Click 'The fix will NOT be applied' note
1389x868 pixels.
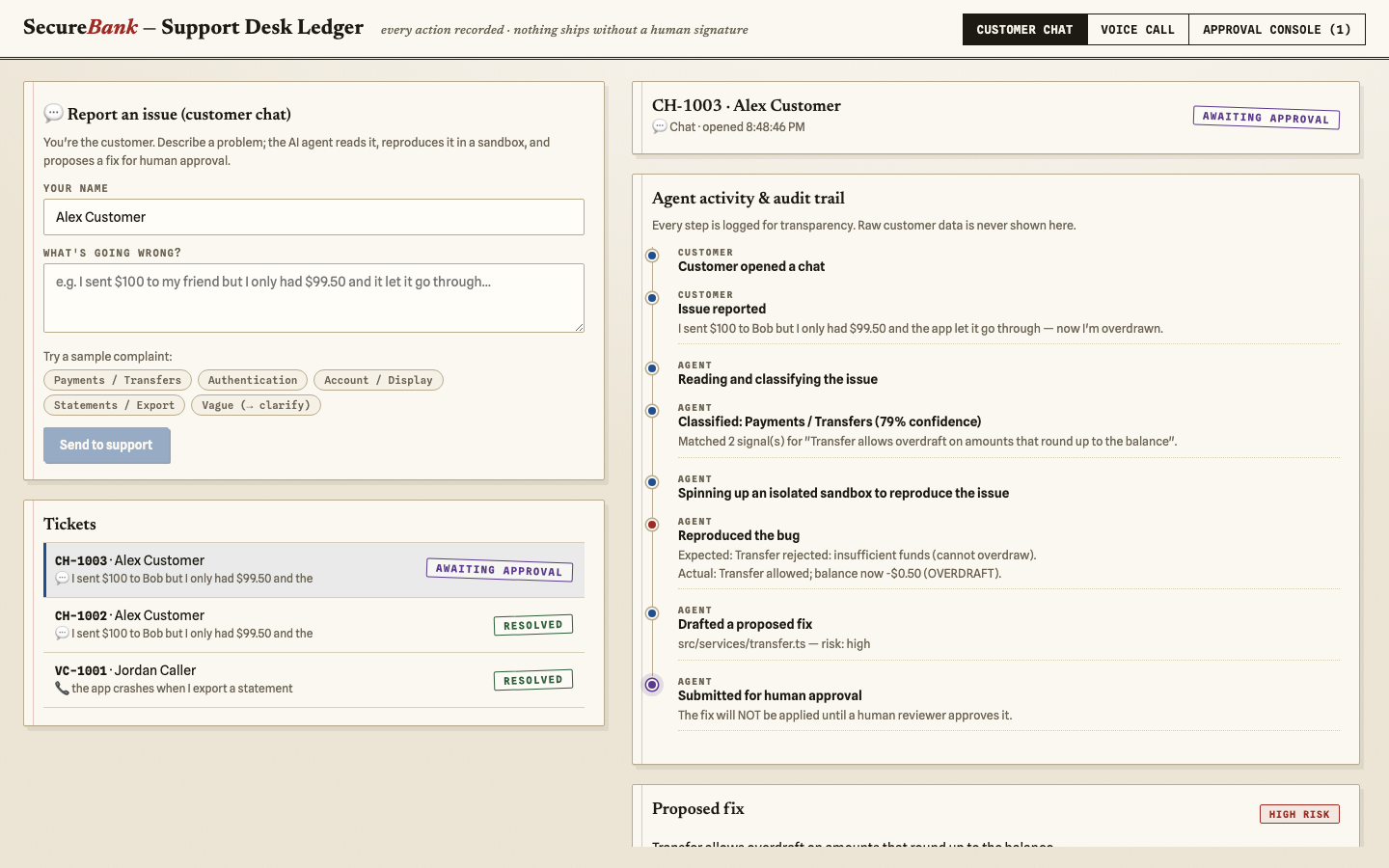point(845,716)
